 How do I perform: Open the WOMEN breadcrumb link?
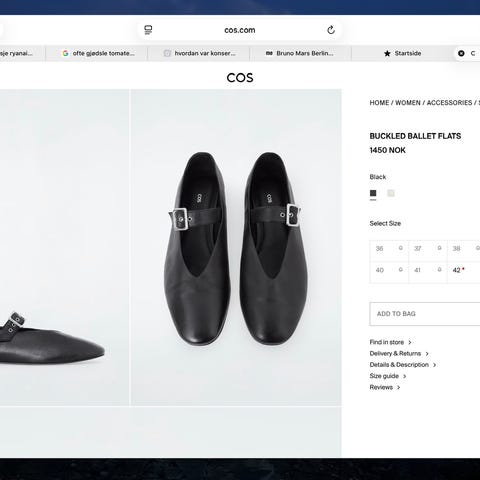point(408,103)
